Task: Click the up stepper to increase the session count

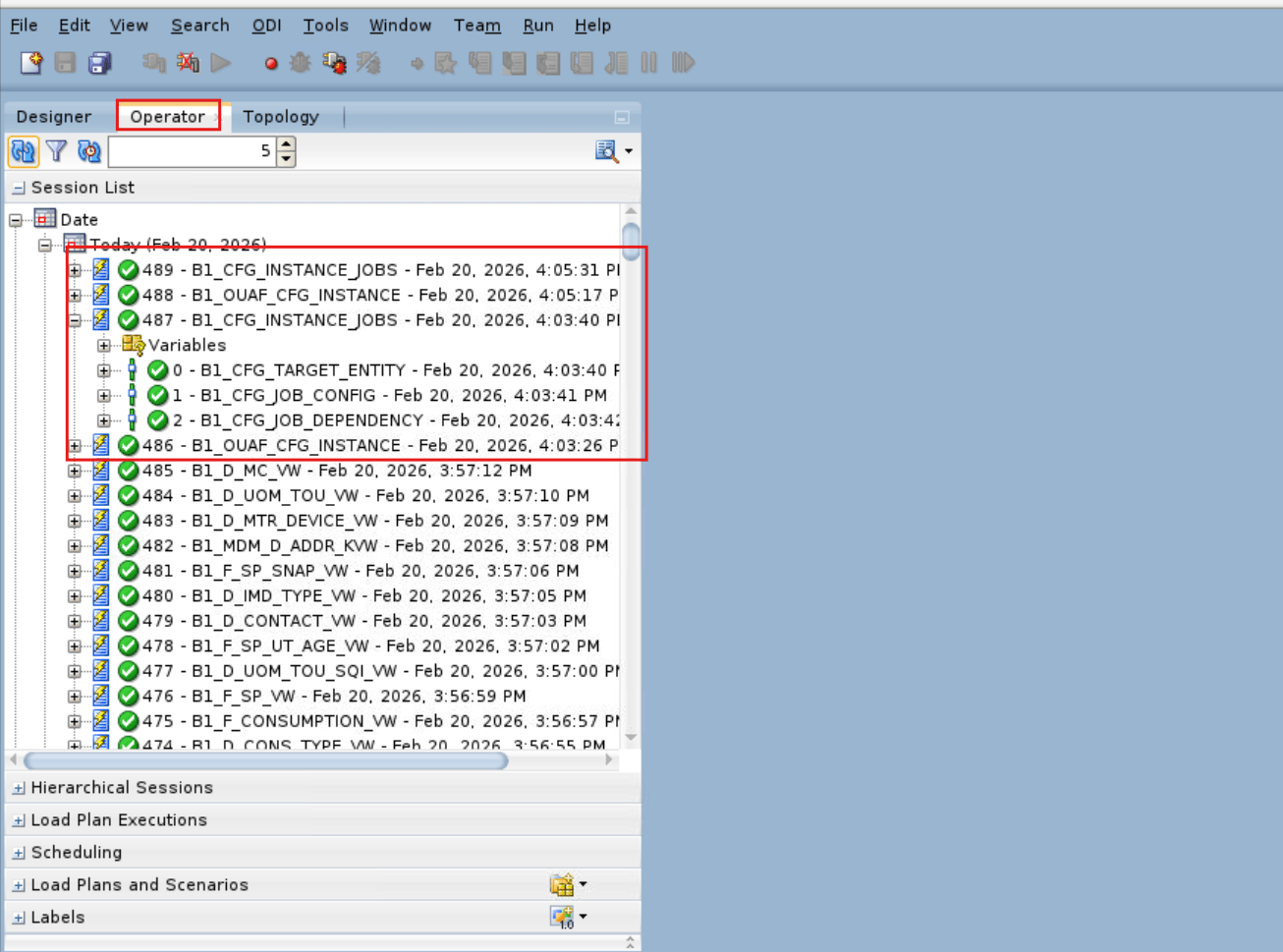Action: click(x=285, y=144)
